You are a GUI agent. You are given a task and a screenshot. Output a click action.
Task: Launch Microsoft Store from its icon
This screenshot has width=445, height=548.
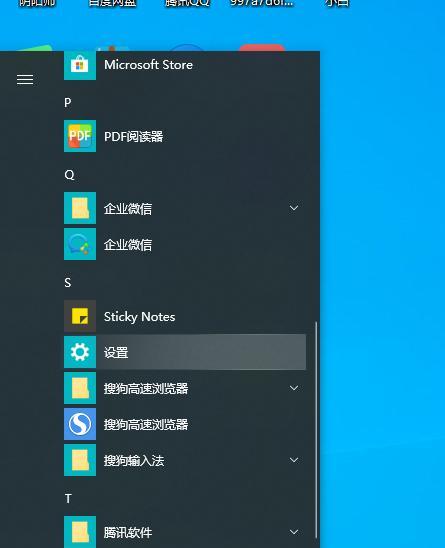[80, 65]
